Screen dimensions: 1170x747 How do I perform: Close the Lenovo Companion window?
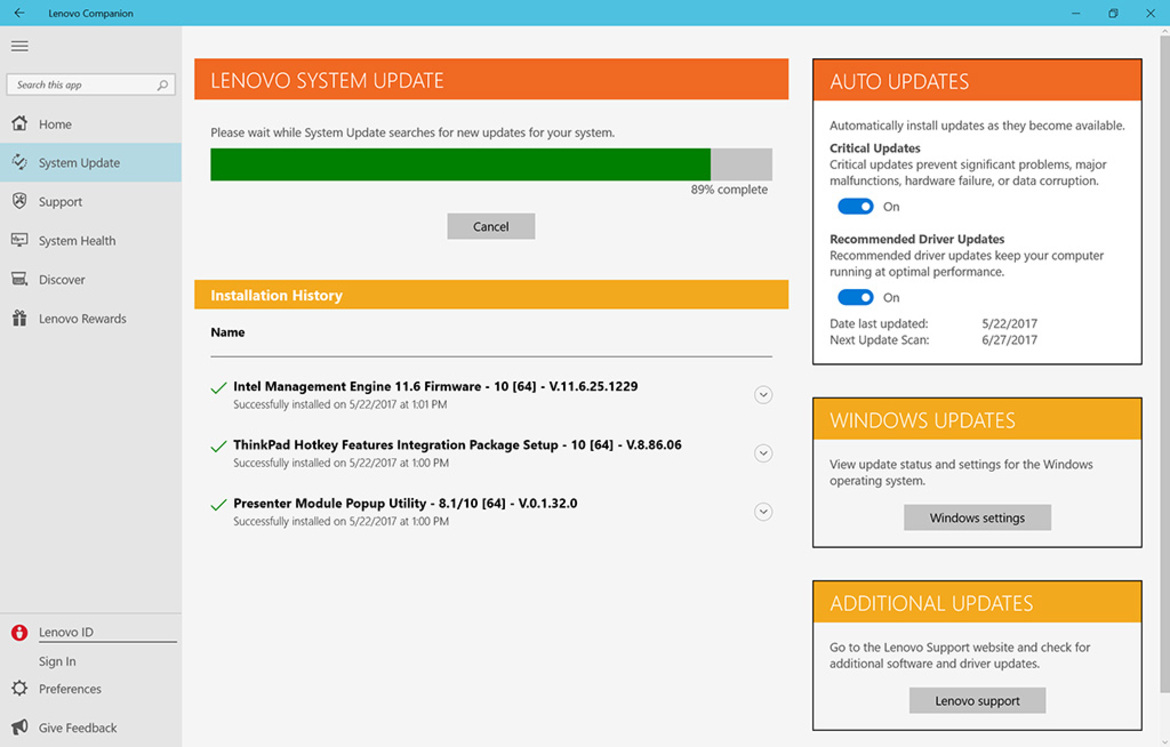(x=1151, y=13)
